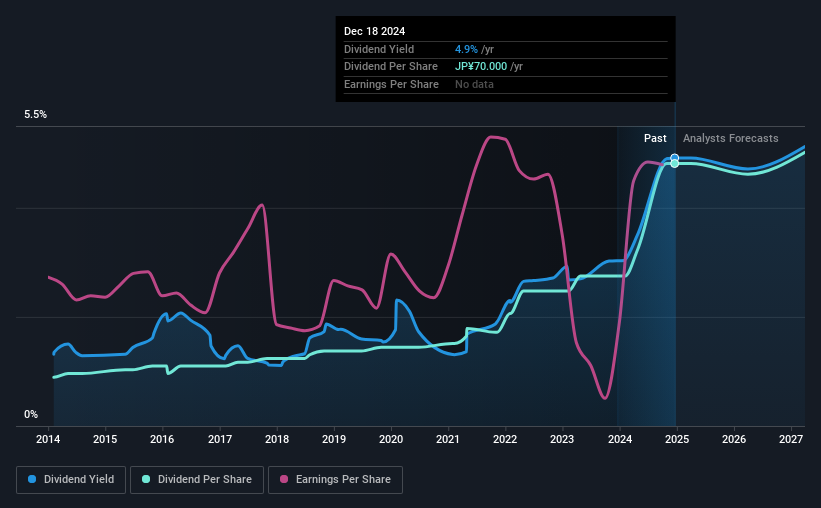Click the teal Dividend Per Share legend dot
Image resolution: width=821 pixels, height=508 pixels.
(146, 479)
